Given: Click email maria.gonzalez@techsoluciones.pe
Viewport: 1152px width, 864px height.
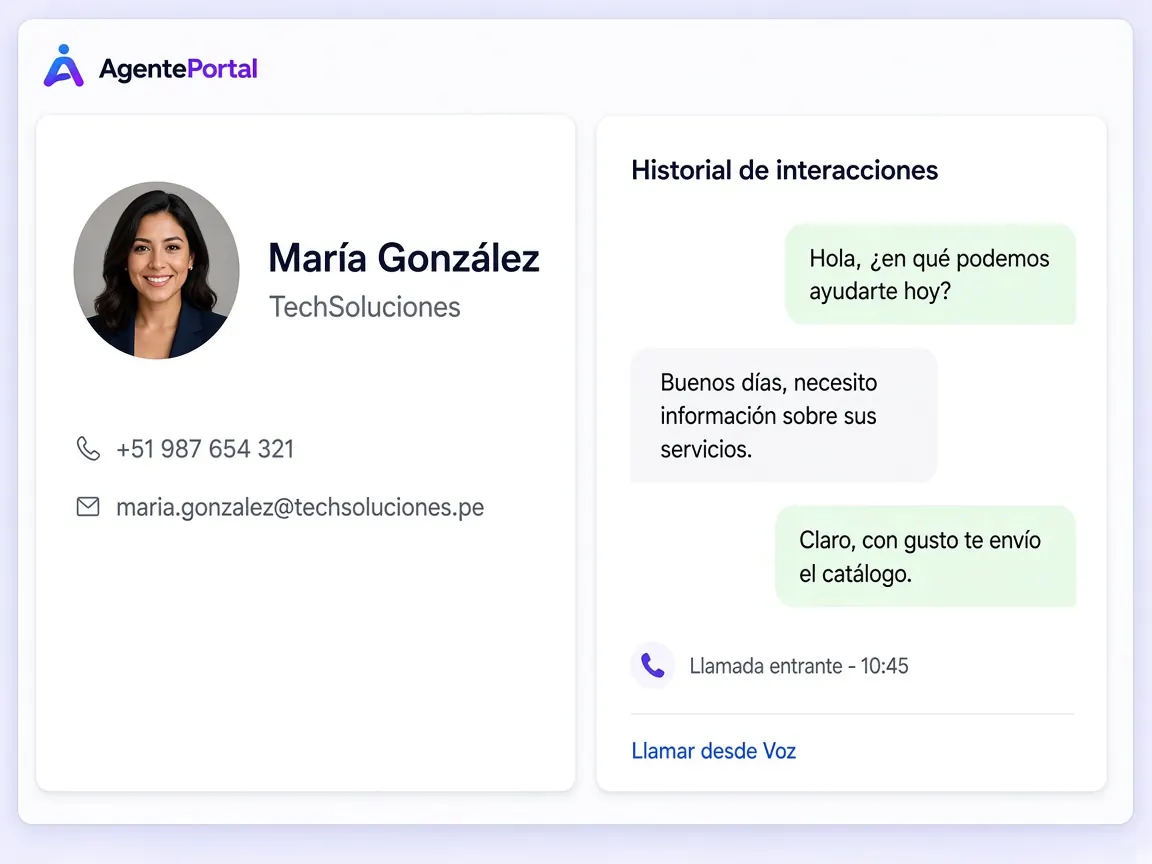Looking at the screenshot, I should [300, 508].
